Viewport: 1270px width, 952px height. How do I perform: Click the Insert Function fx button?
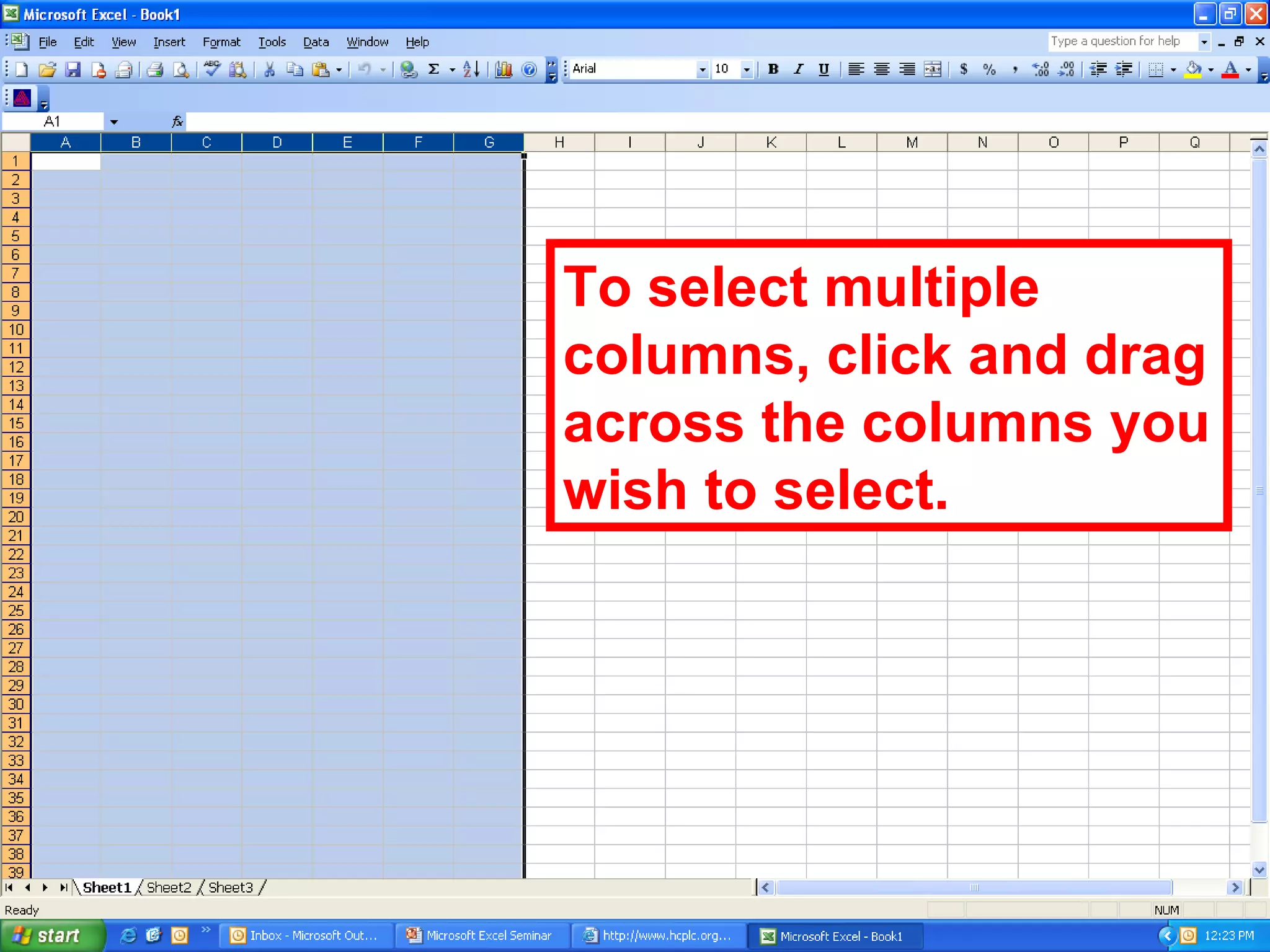click(177, 121)
